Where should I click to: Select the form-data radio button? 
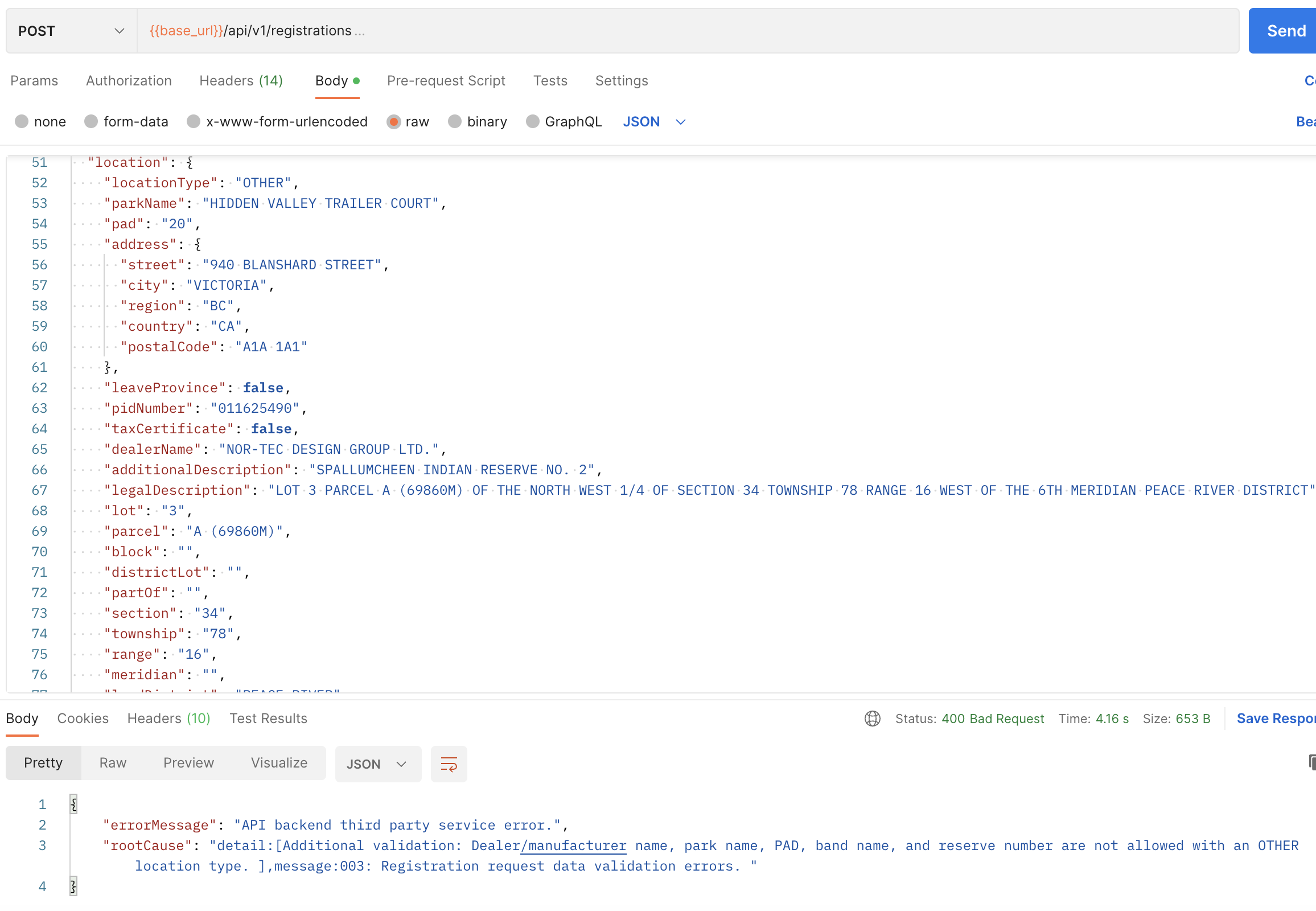coord(91,122)
